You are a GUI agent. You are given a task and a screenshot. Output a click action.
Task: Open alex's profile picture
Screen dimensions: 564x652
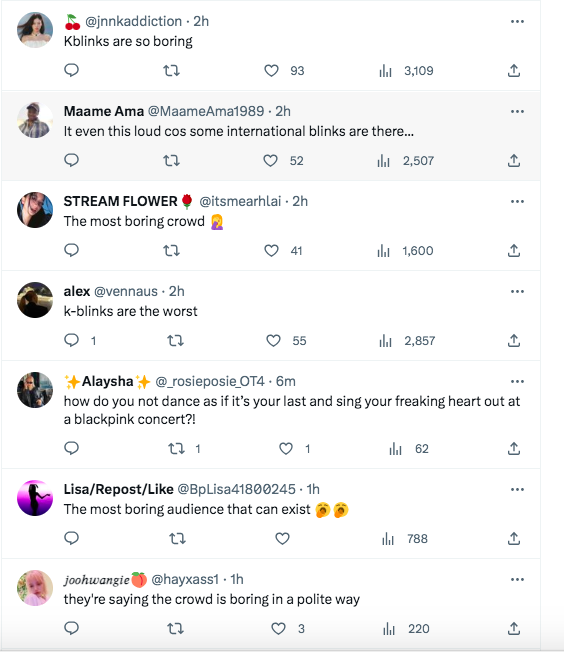(35, 300)
